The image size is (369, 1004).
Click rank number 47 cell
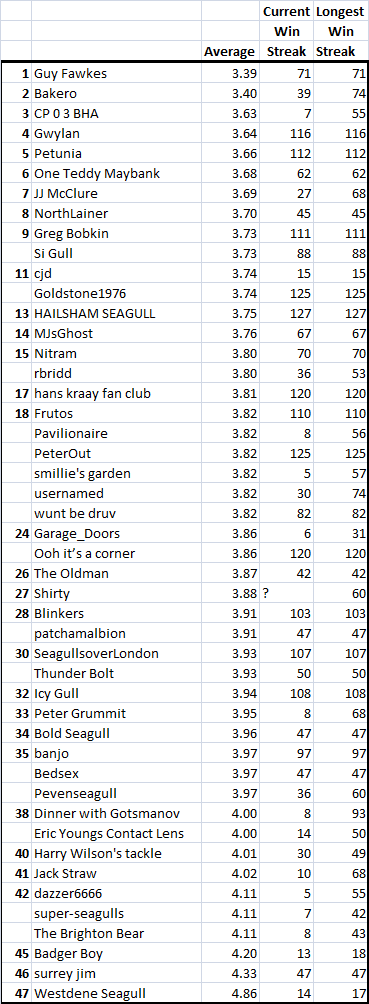(x=16, y=994)
